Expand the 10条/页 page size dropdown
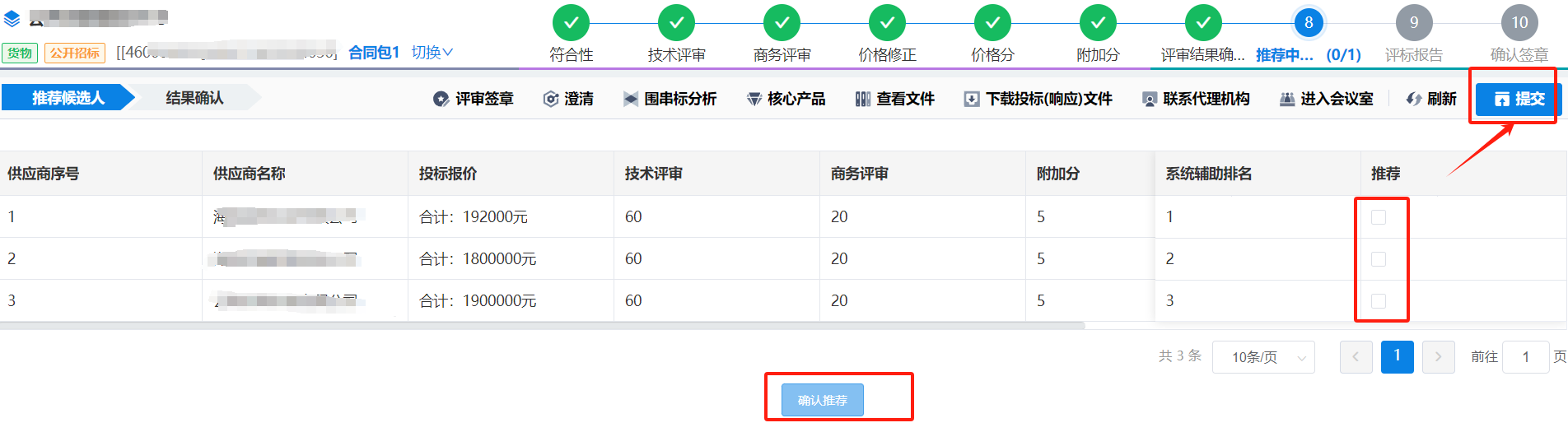Viewport: 1568px width, 446px height. tap(1263, 357)
